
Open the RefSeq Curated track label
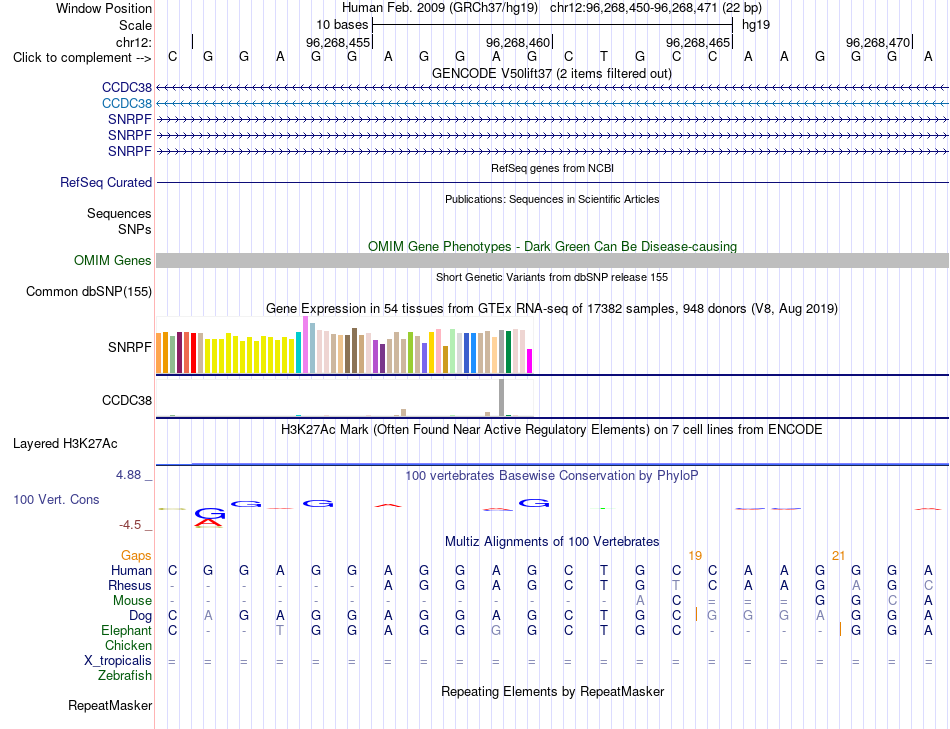coord(106,182)
